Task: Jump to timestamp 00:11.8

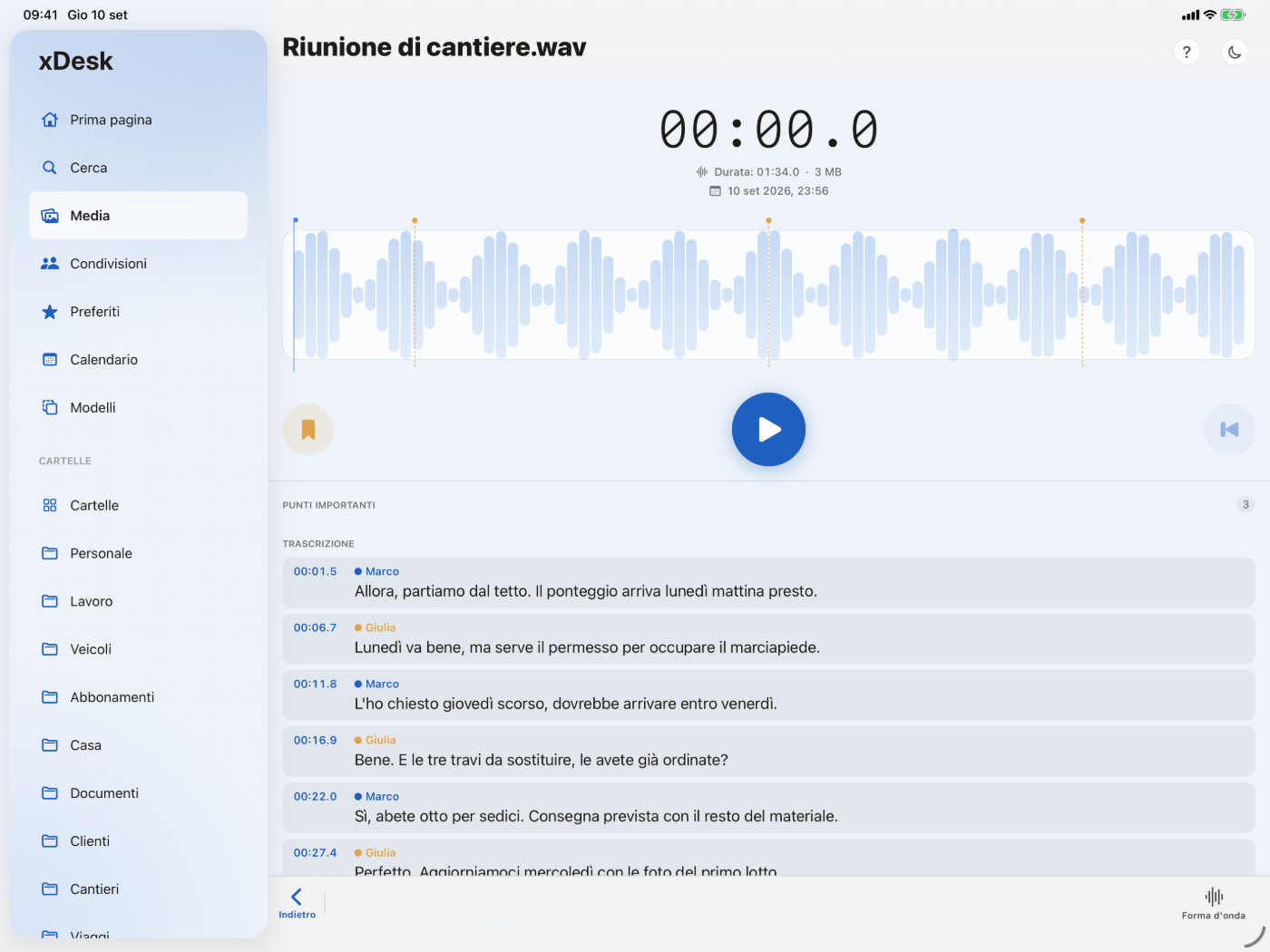Action: pos(315,684)
